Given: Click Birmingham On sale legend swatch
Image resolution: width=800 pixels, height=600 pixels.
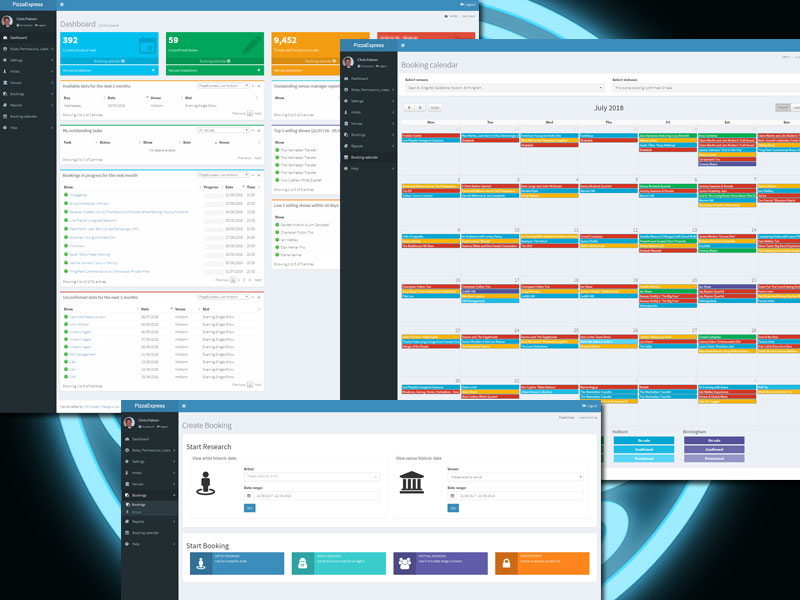Looking at the screenshot, I should [714, 440].
